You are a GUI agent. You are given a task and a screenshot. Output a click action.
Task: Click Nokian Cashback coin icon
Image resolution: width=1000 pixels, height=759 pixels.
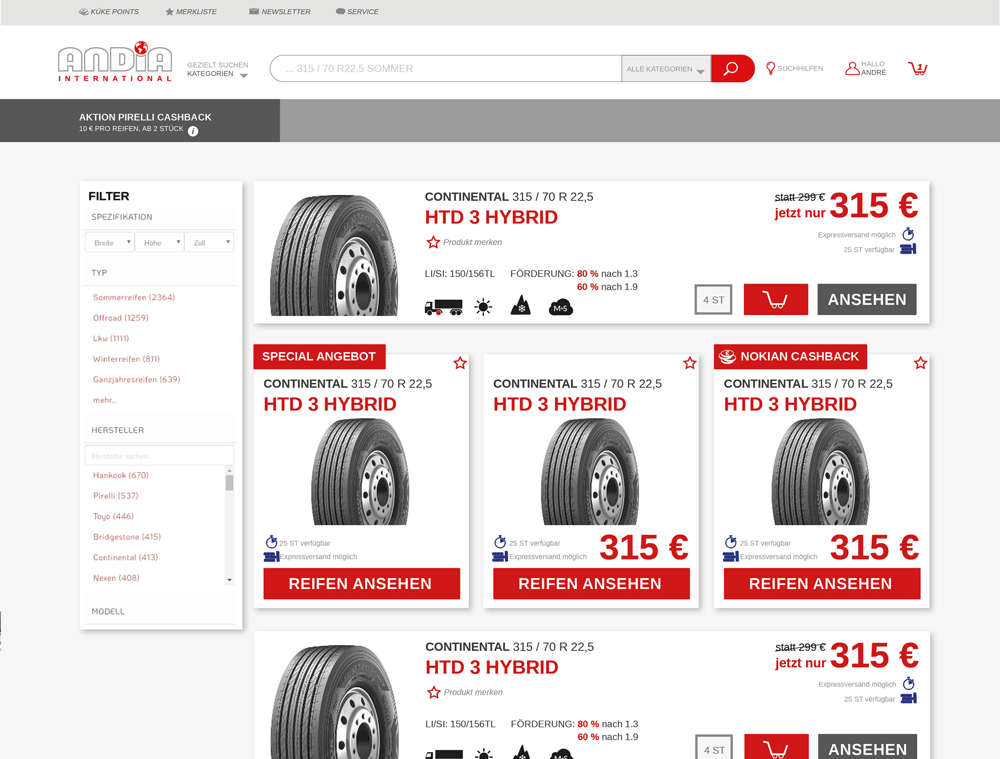728,357
